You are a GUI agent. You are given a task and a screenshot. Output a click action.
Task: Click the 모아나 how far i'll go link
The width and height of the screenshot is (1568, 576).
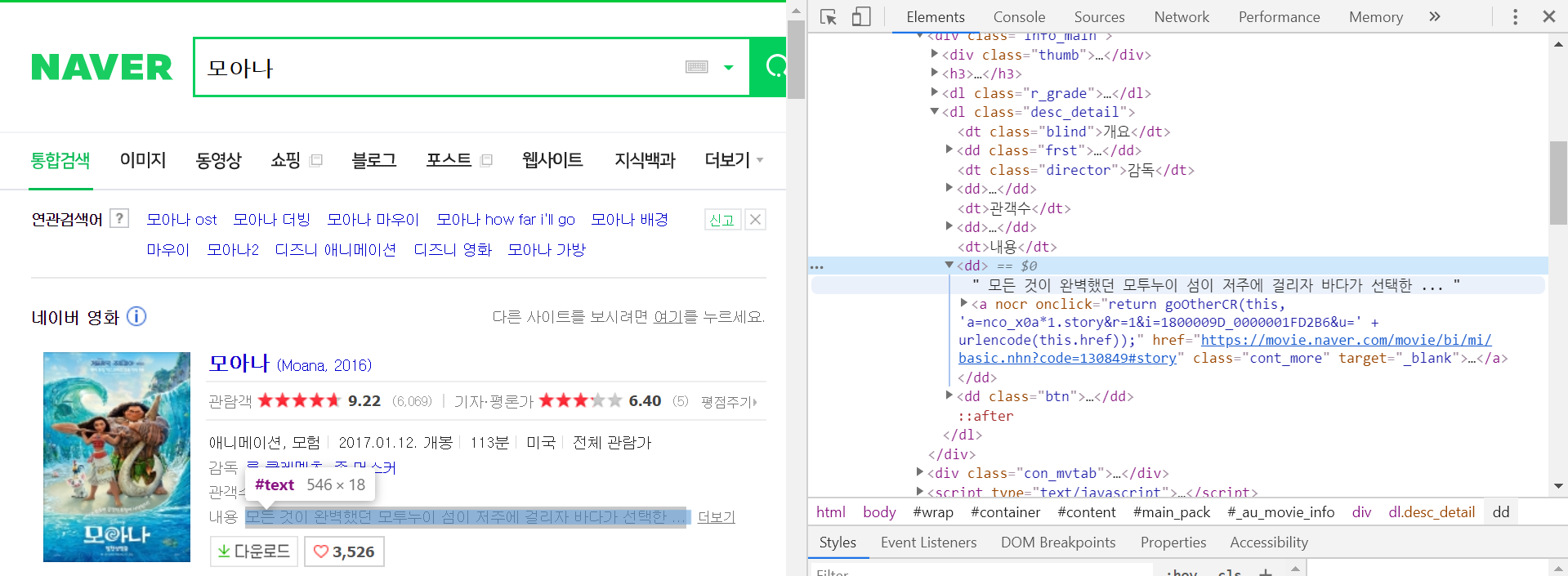tap(506, 219)
